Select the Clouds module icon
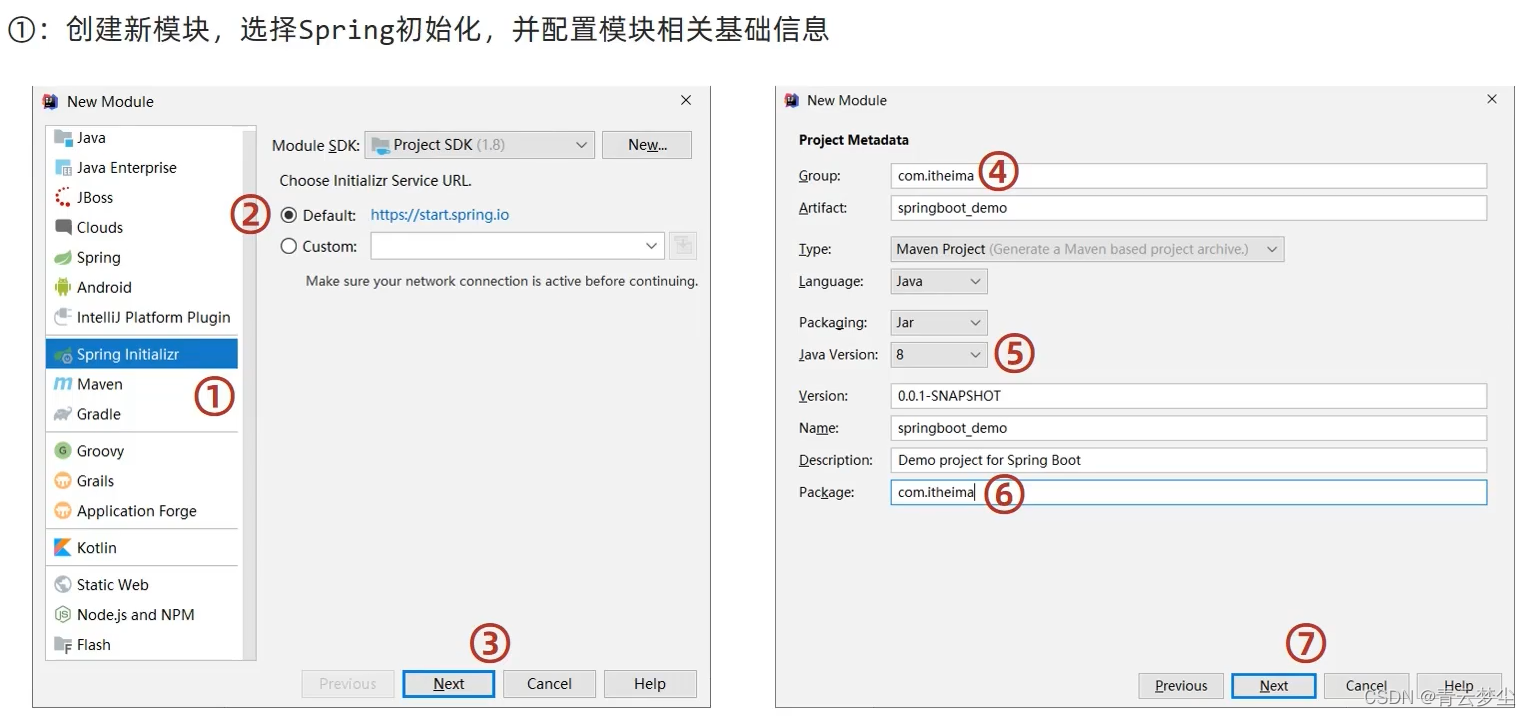Screen dimensions: 1531x716 [63, 227]
